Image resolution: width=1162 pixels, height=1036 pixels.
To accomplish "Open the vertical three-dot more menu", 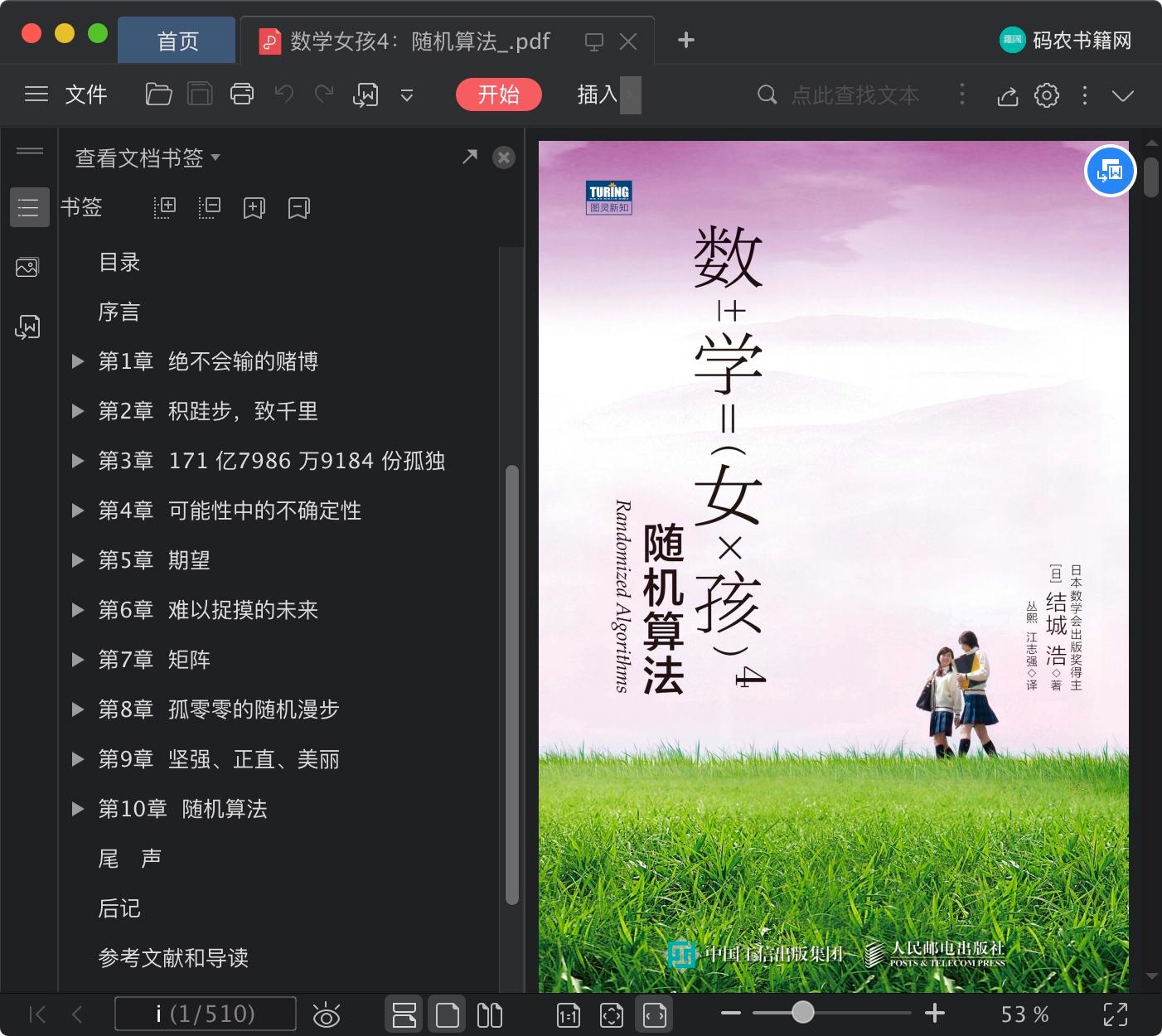I will pos(1085,95).
